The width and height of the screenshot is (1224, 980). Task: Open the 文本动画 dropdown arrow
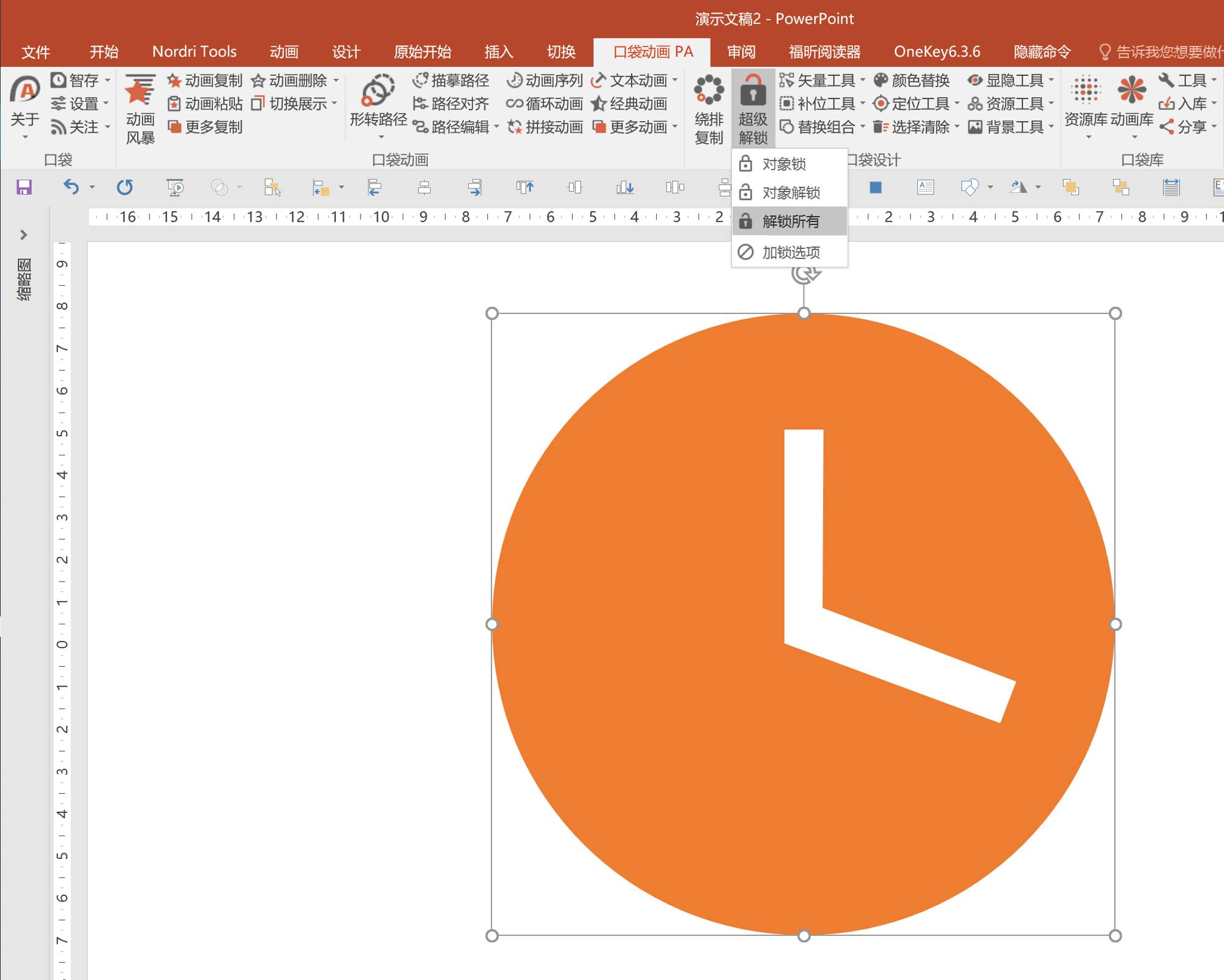(x=675, y=80)
